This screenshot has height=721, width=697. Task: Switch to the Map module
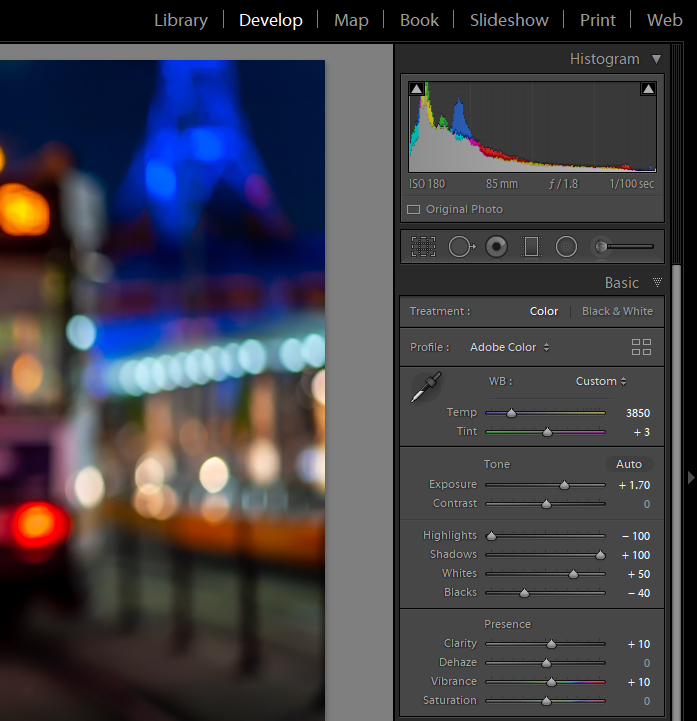pyautogui.click(x=351, y=20)
